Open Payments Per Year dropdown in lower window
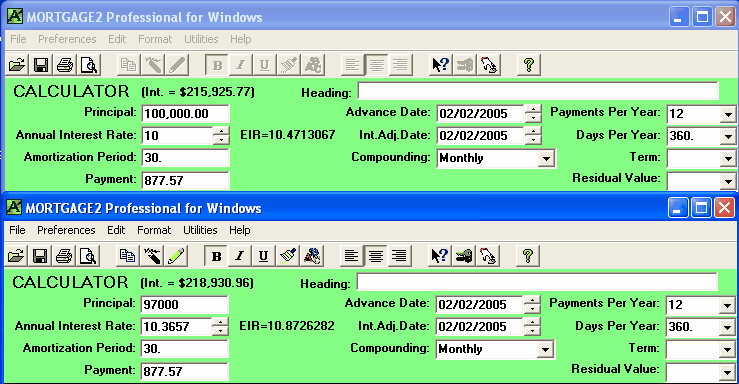Screen dimensions: 739x384 [x=727, y=306]
